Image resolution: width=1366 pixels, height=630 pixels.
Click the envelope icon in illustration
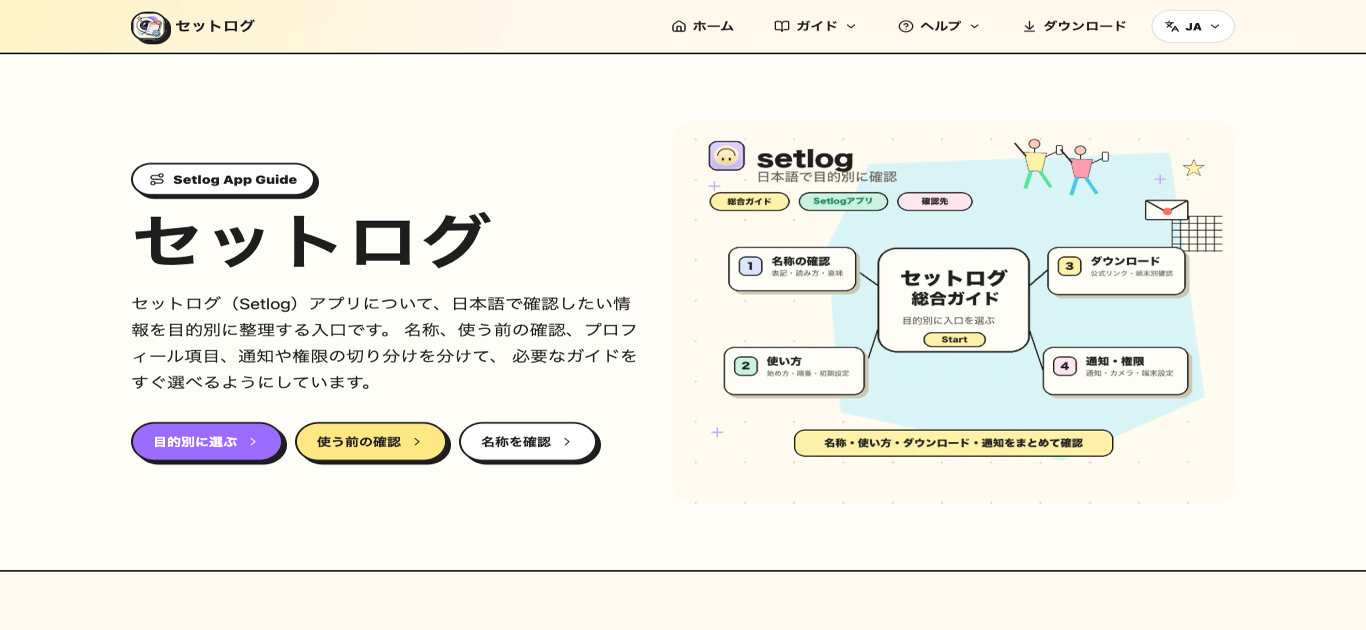[1166, 210]
